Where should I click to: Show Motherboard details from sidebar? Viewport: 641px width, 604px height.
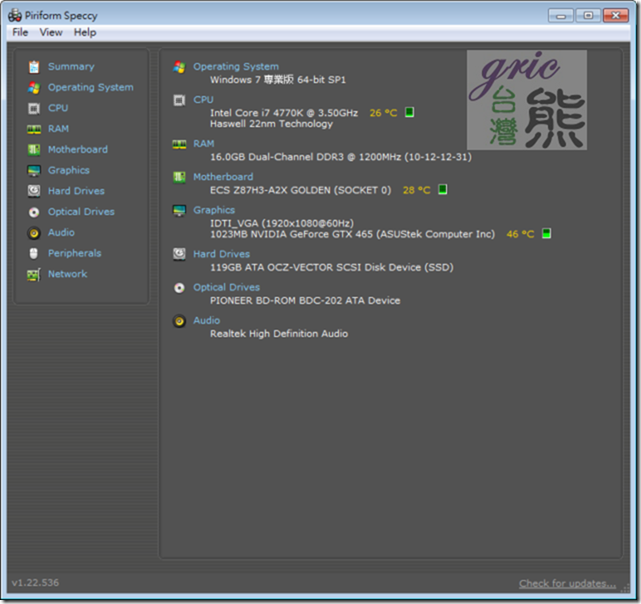78,150
